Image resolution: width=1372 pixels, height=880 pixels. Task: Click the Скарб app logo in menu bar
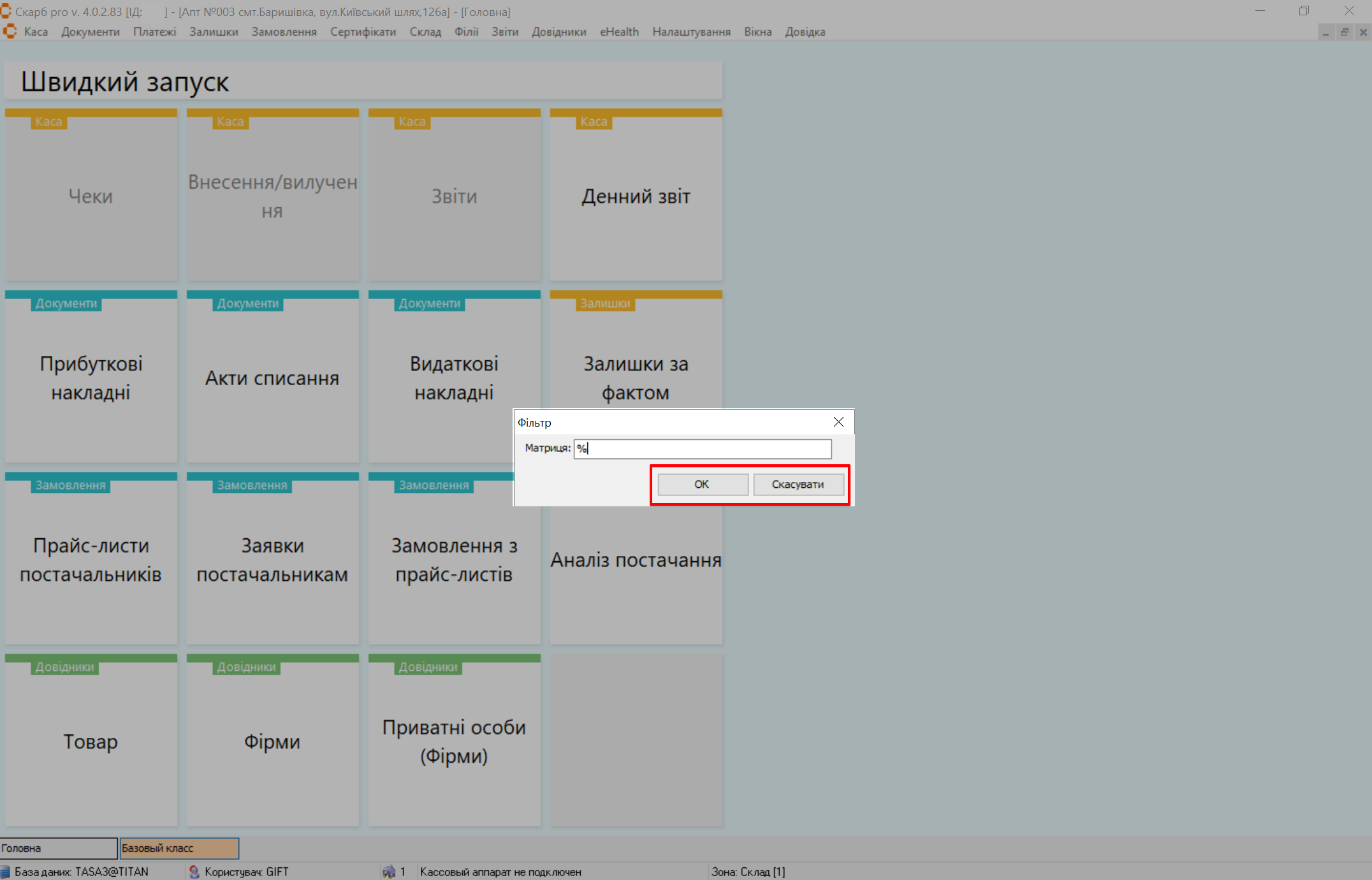(x=10, y=31)
